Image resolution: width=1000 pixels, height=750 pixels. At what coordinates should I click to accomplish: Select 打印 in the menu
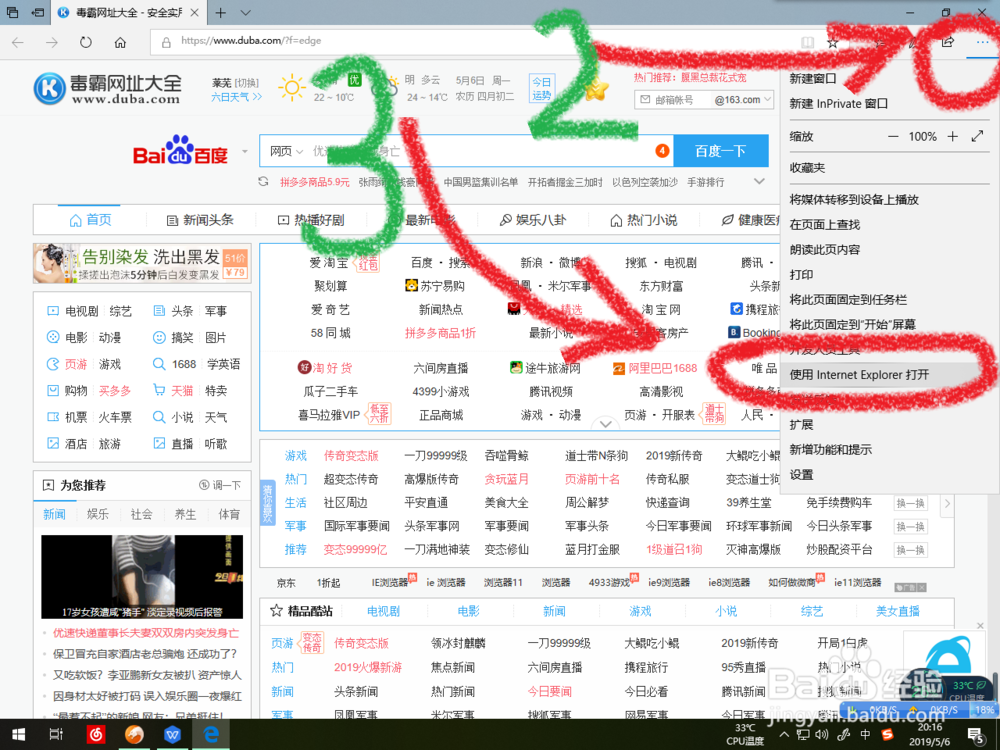click(801, 274)
